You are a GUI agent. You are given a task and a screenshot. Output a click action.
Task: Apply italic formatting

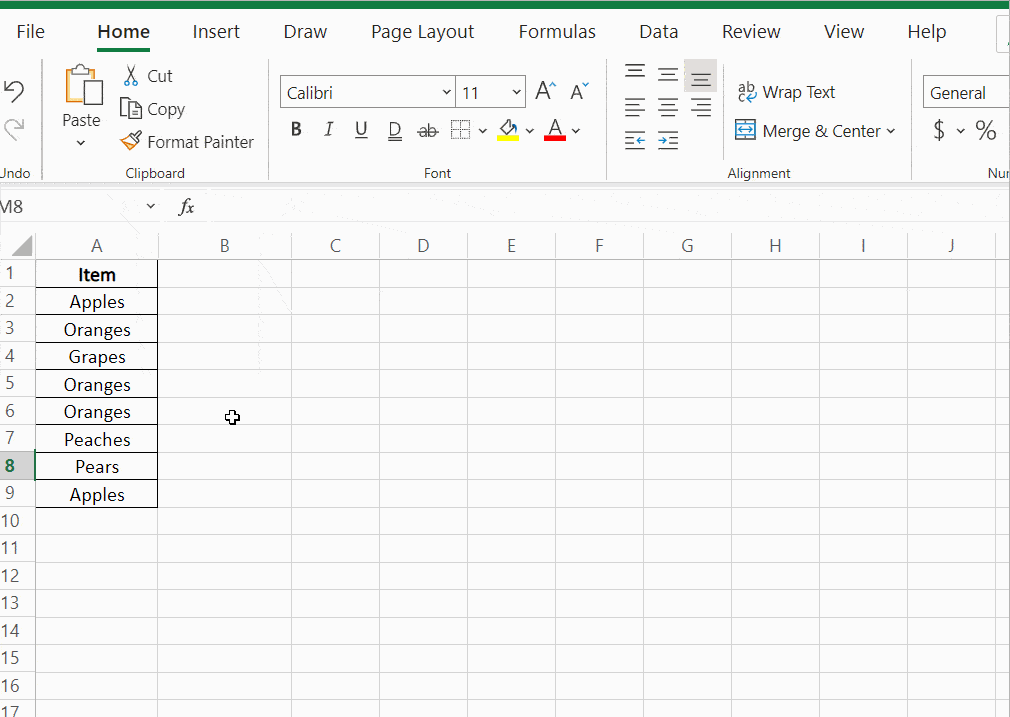[x=328, y=129]
